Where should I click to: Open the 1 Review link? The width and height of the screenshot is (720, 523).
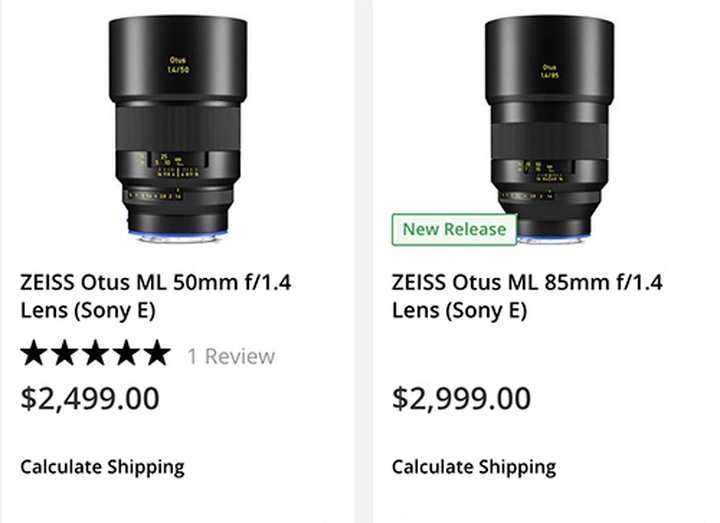[x=231, y=355]
